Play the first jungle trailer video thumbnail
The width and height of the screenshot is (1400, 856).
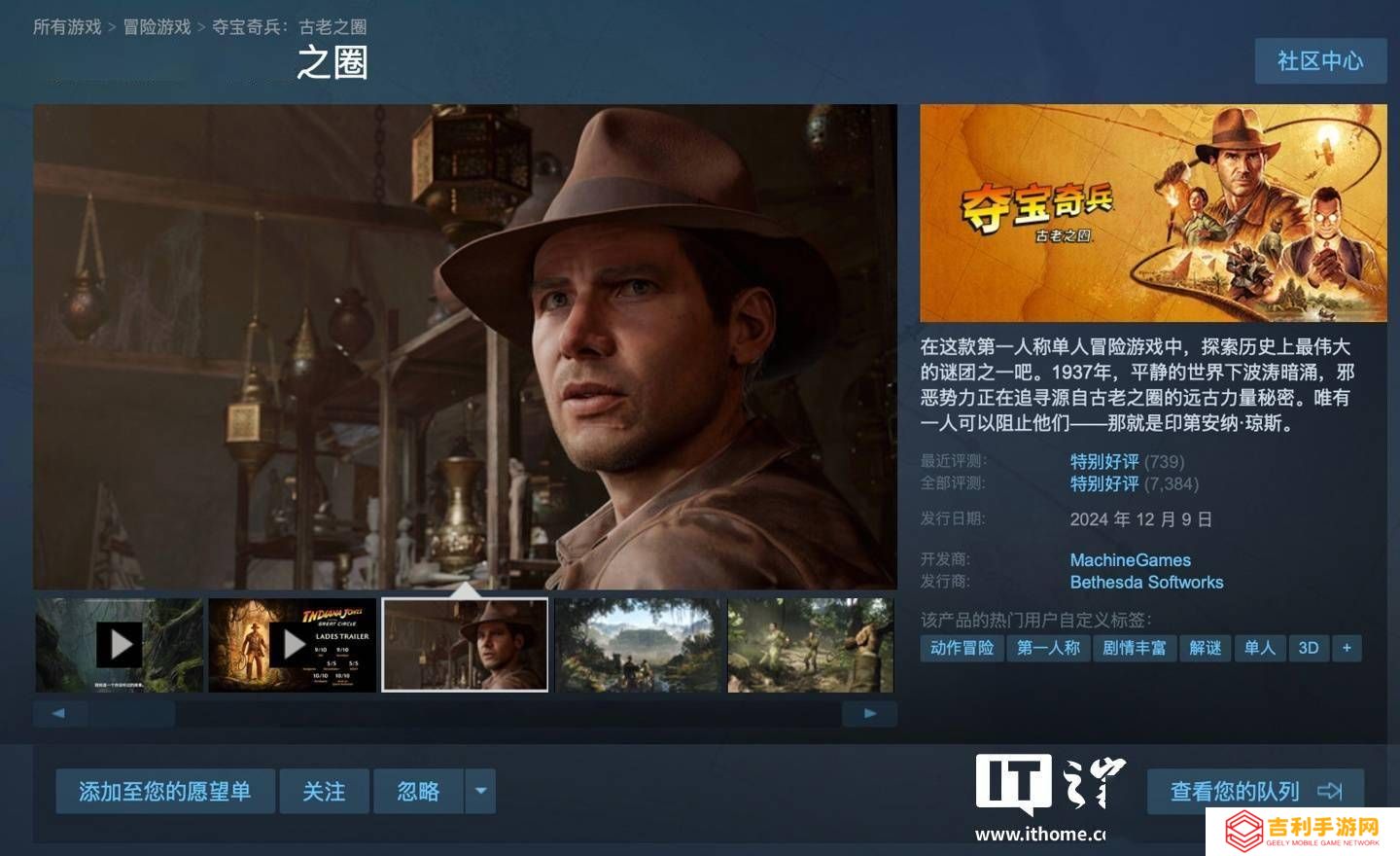click(120, 645)
